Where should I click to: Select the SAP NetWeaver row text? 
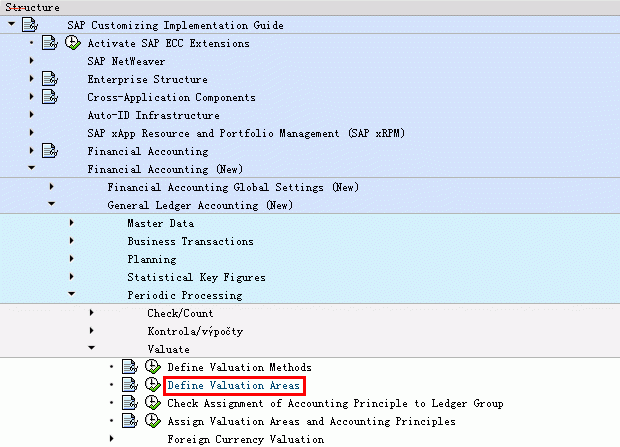[x=126, y=61]
